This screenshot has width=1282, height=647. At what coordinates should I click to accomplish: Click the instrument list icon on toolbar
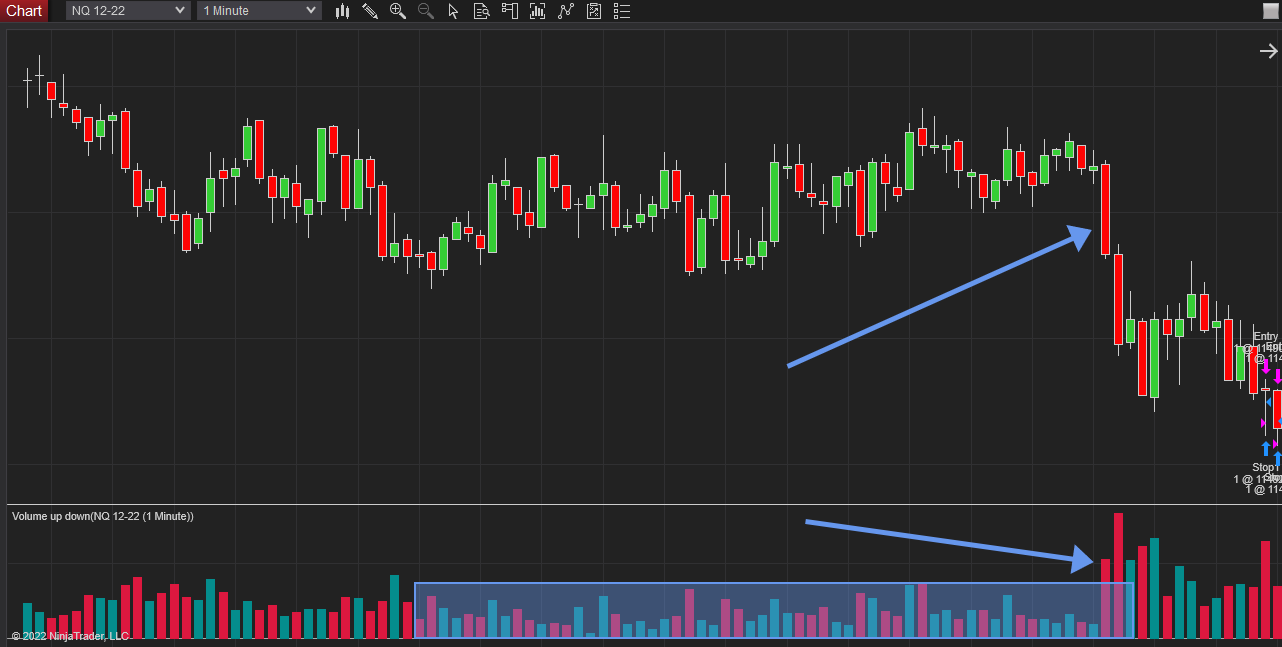[621, 11]
